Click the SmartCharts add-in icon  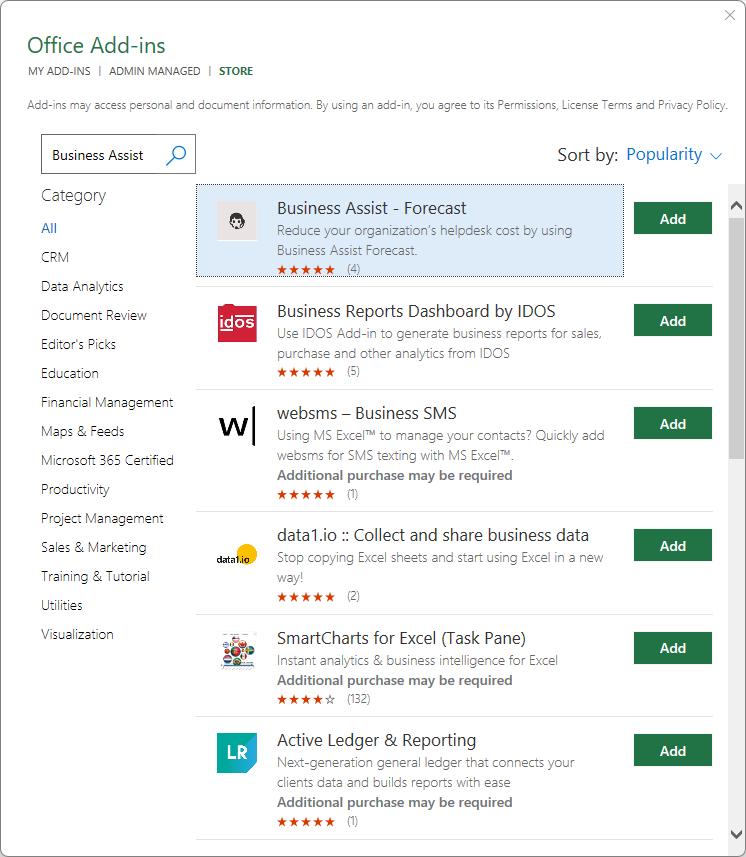237,650
